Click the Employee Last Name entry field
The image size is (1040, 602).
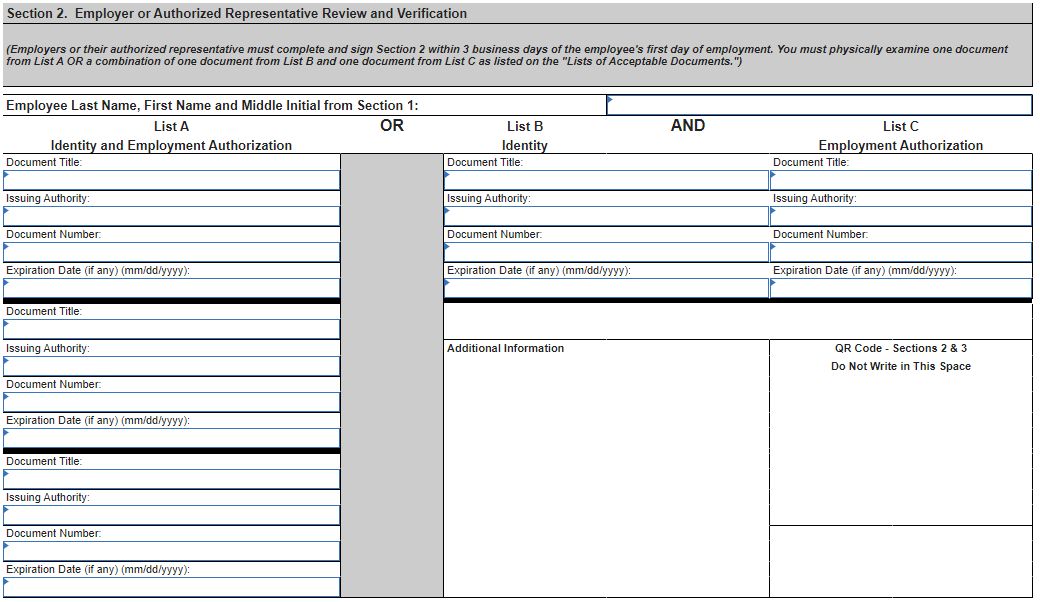(x=820, y=104)
